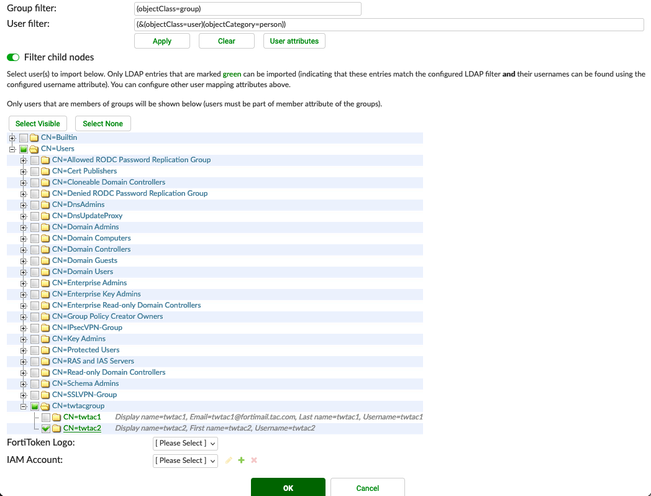Collapse the CN=twtacgroup tree node

click(24, 406)
